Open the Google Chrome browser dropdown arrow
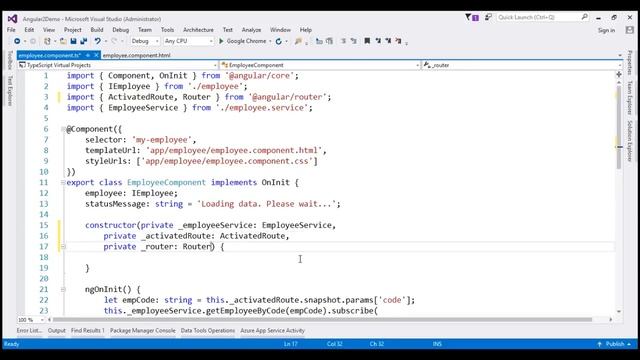Image resolution: width=640 pixels, height=360 pixels. (x=270, y=41)
